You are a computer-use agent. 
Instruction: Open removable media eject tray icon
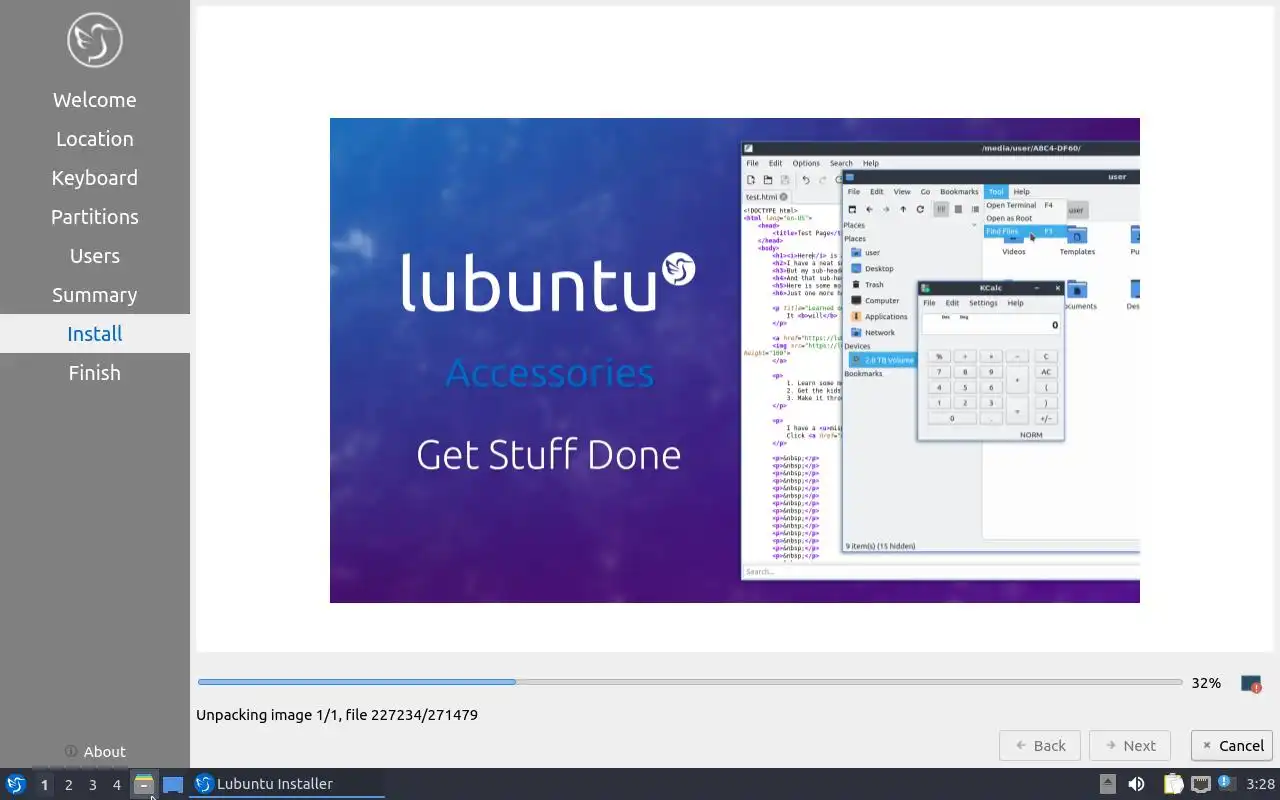1107,784
